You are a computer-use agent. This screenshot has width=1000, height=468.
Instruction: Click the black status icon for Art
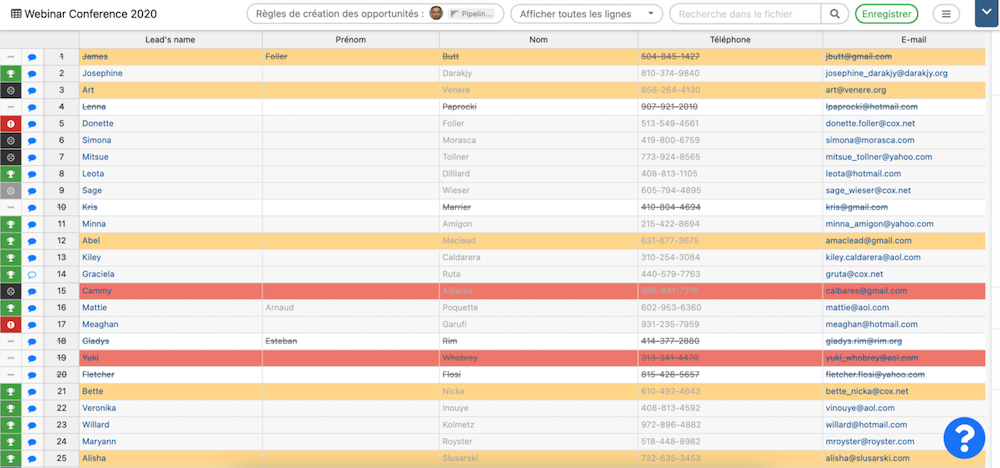click(x=10, y=90)
